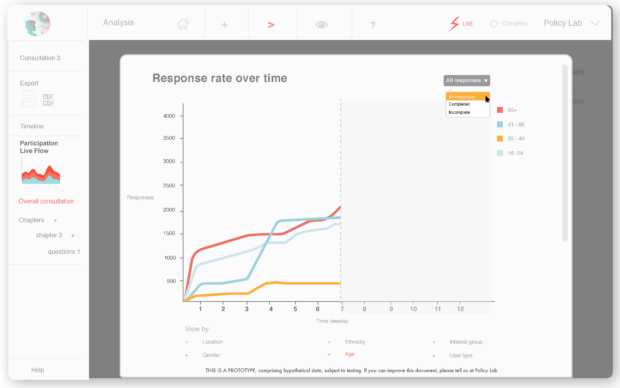Click the circular app logo
The height and width of the screenshot is (388, 620).
pyautogui.click(x=37, y=24)
